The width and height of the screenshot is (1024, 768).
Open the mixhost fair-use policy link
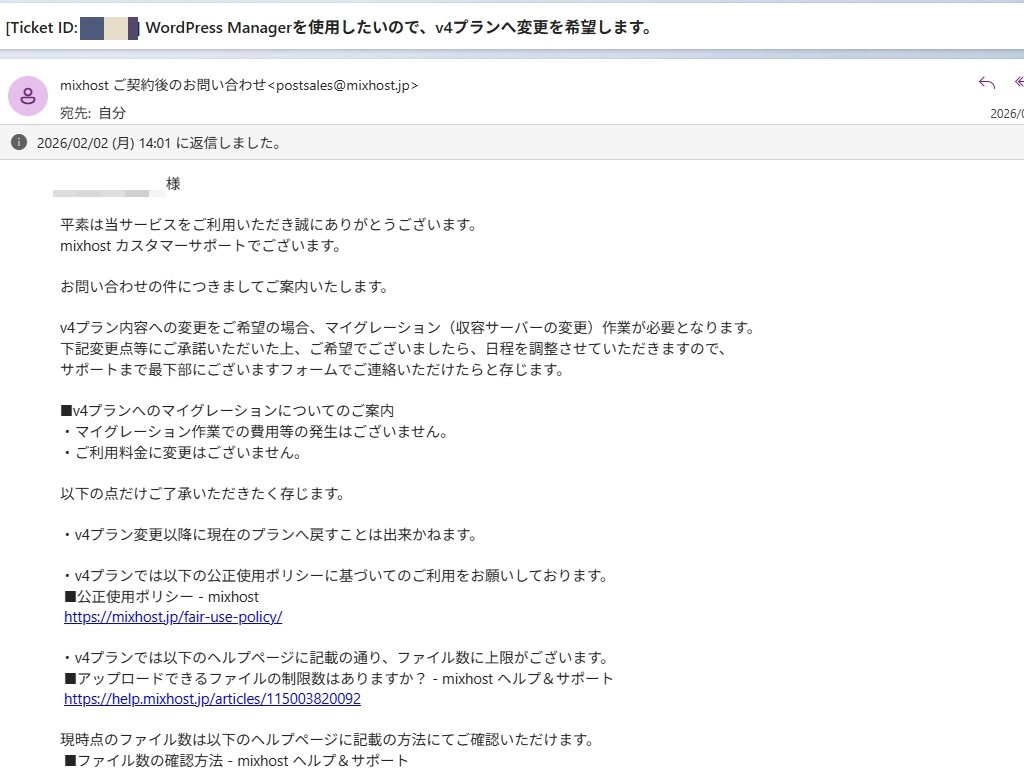click(173, 617)
